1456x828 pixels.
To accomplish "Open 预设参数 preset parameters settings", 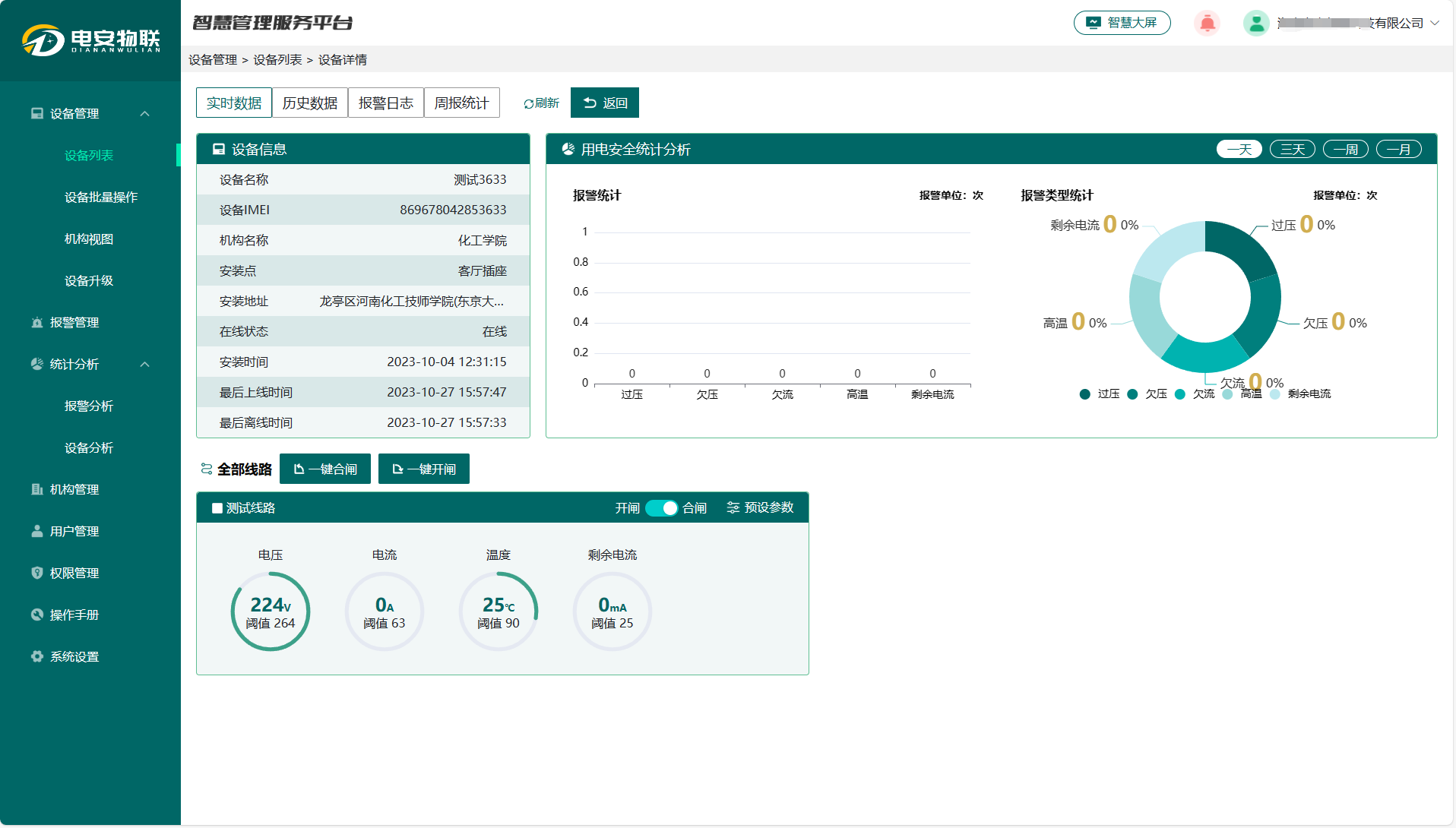I will 760,507.
